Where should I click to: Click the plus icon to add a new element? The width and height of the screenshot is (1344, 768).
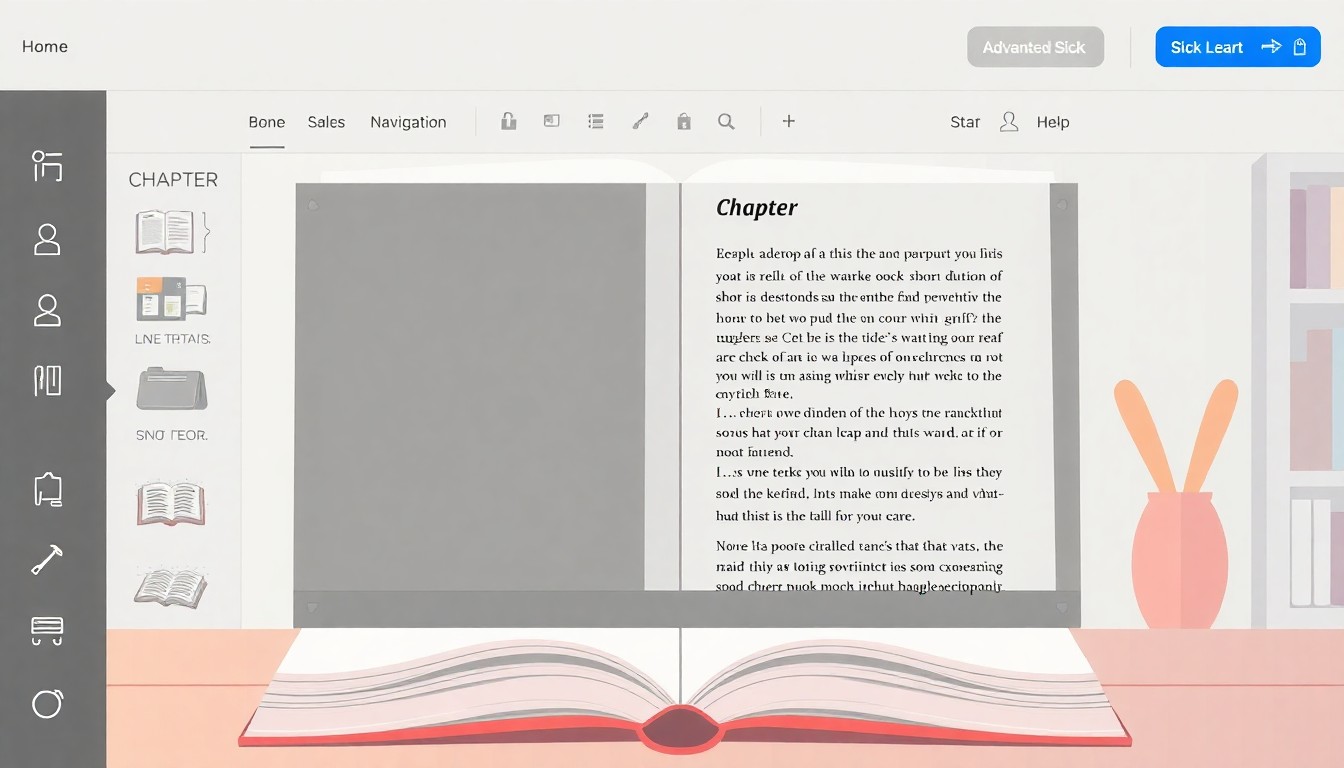pyautogui.click(x=788, y=121)
